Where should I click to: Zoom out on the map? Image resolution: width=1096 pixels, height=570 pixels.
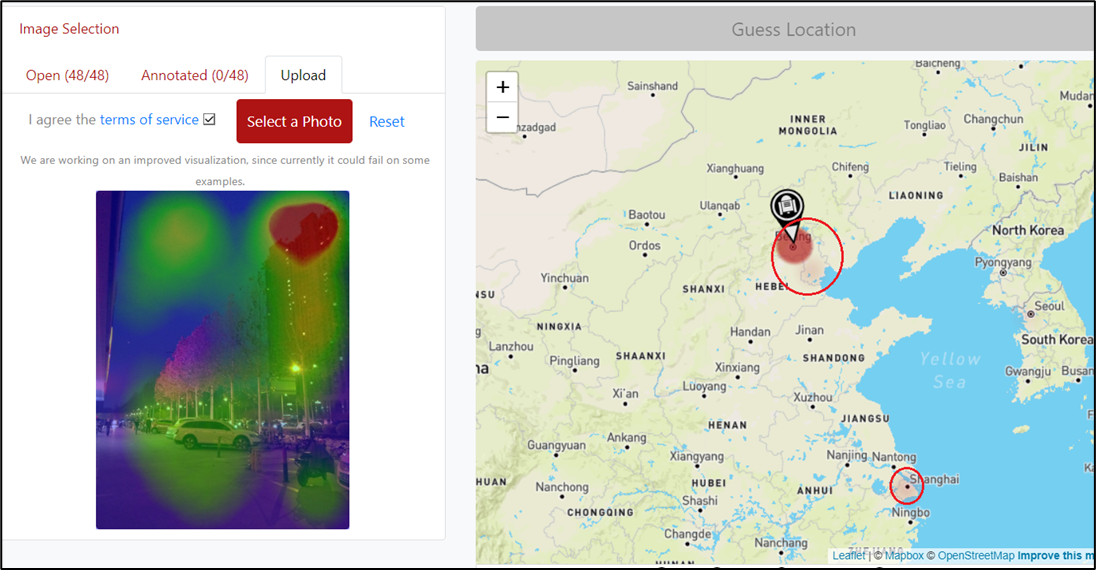click(502, 117)
